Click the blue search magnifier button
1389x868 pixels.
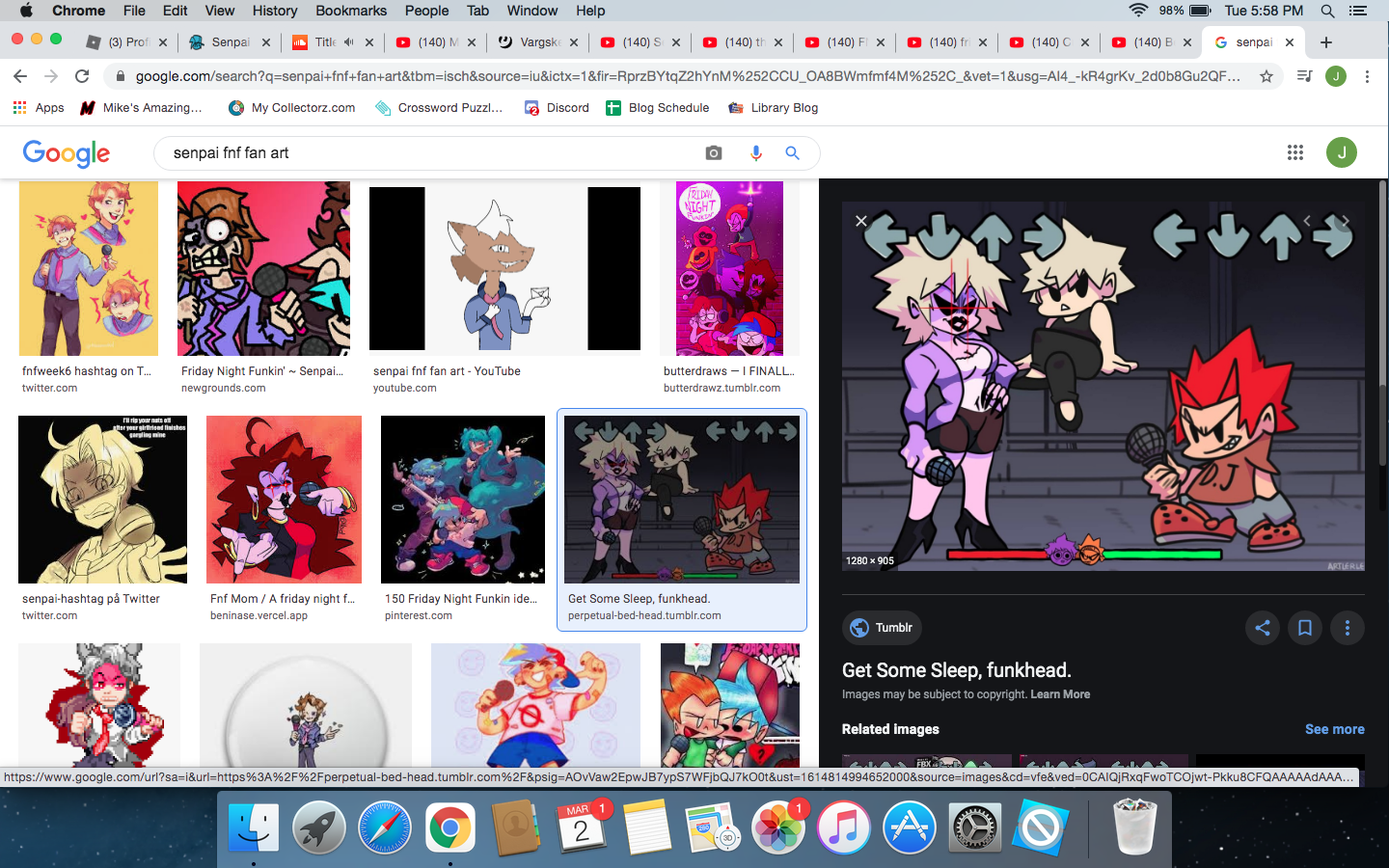tap(792, 153)
